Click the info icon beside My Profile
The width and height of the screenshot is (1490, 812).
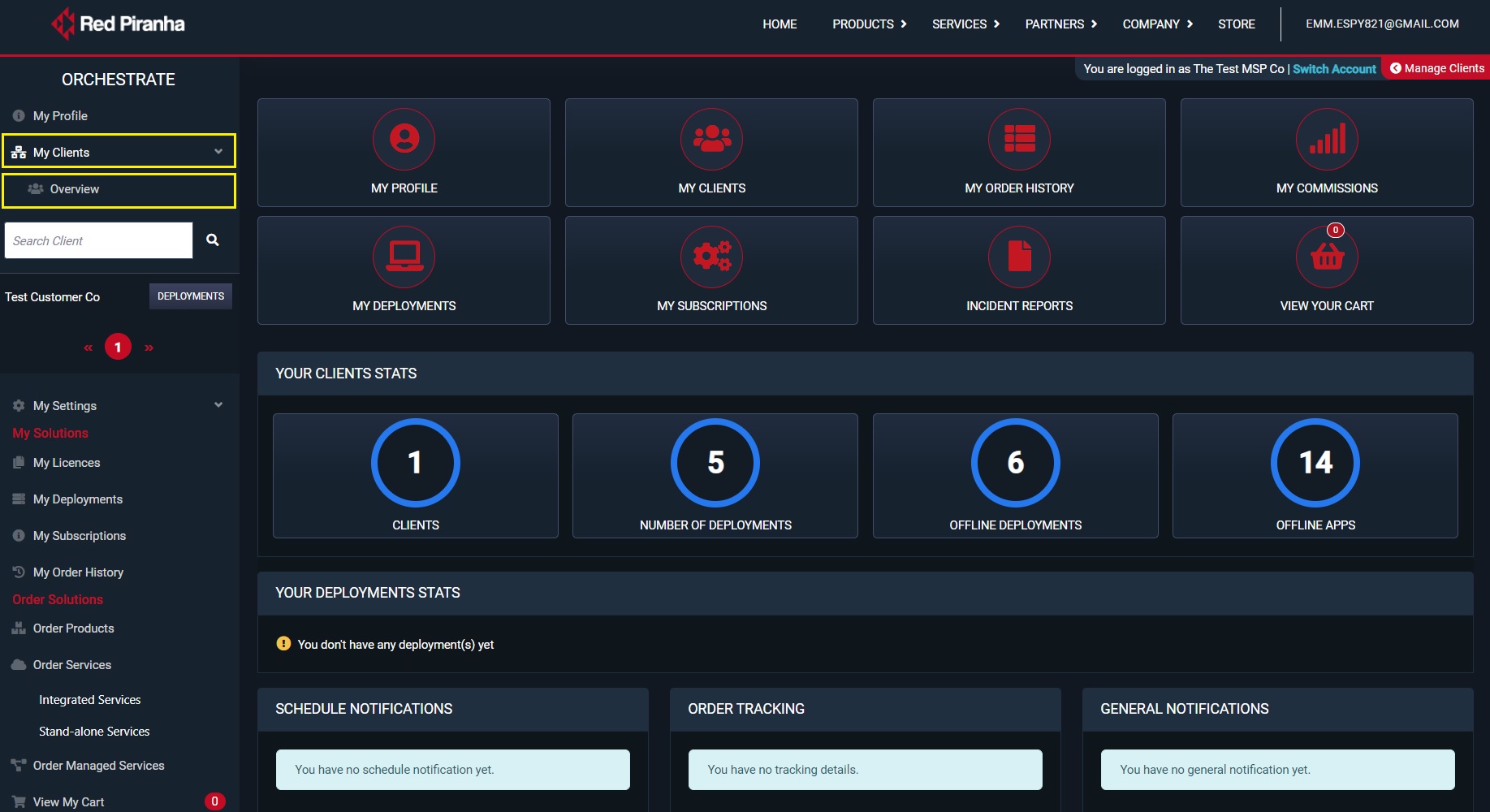pyautogui.click(x=19, y=115)
